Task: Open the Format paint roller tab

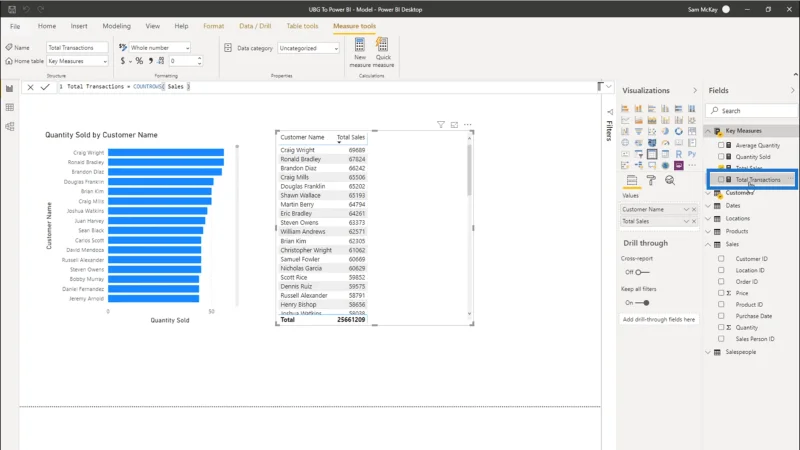Action: pos(651,180)
